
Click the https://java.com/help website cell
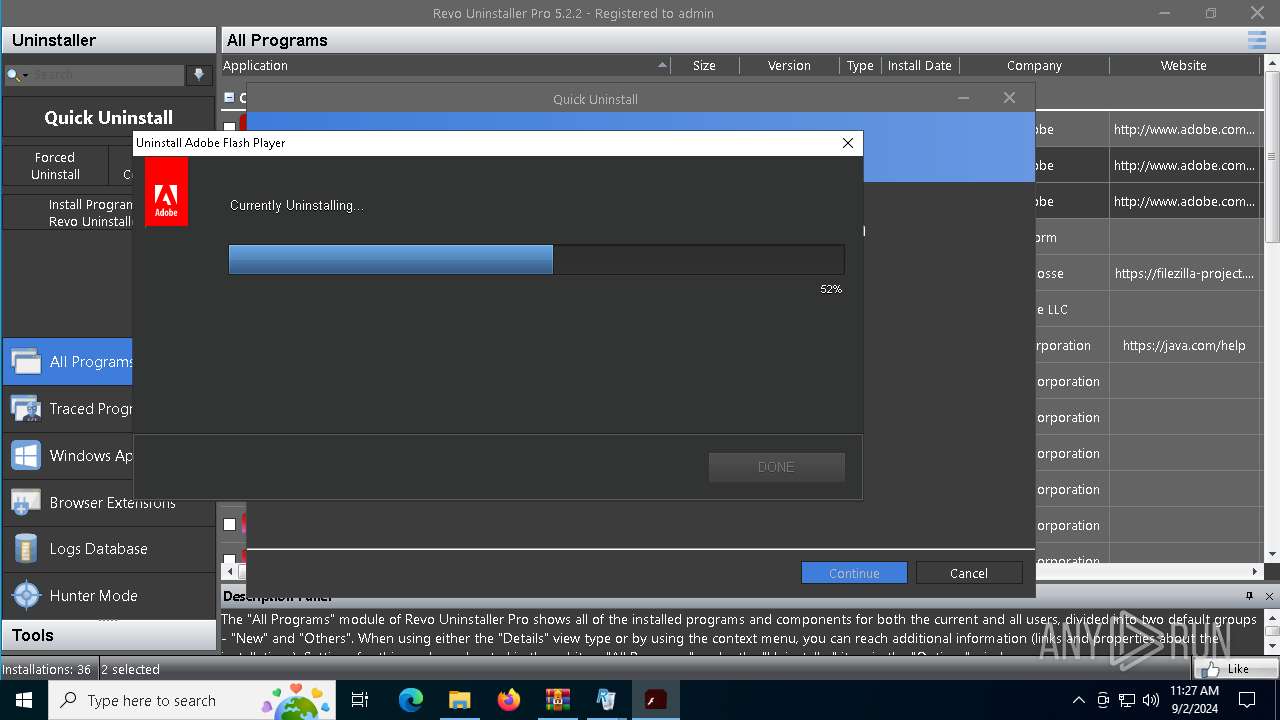1184,345
